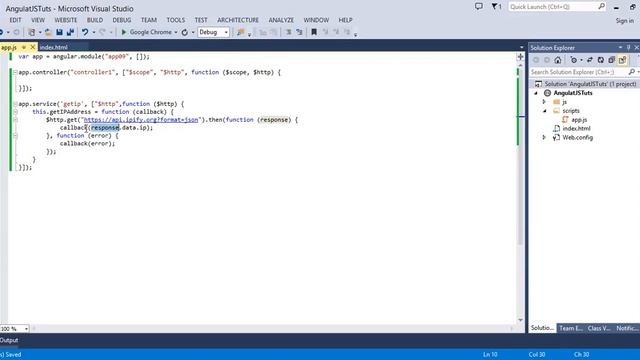Split the editor using the splitter plus icon
640x360 pixels.
[520, 57]
